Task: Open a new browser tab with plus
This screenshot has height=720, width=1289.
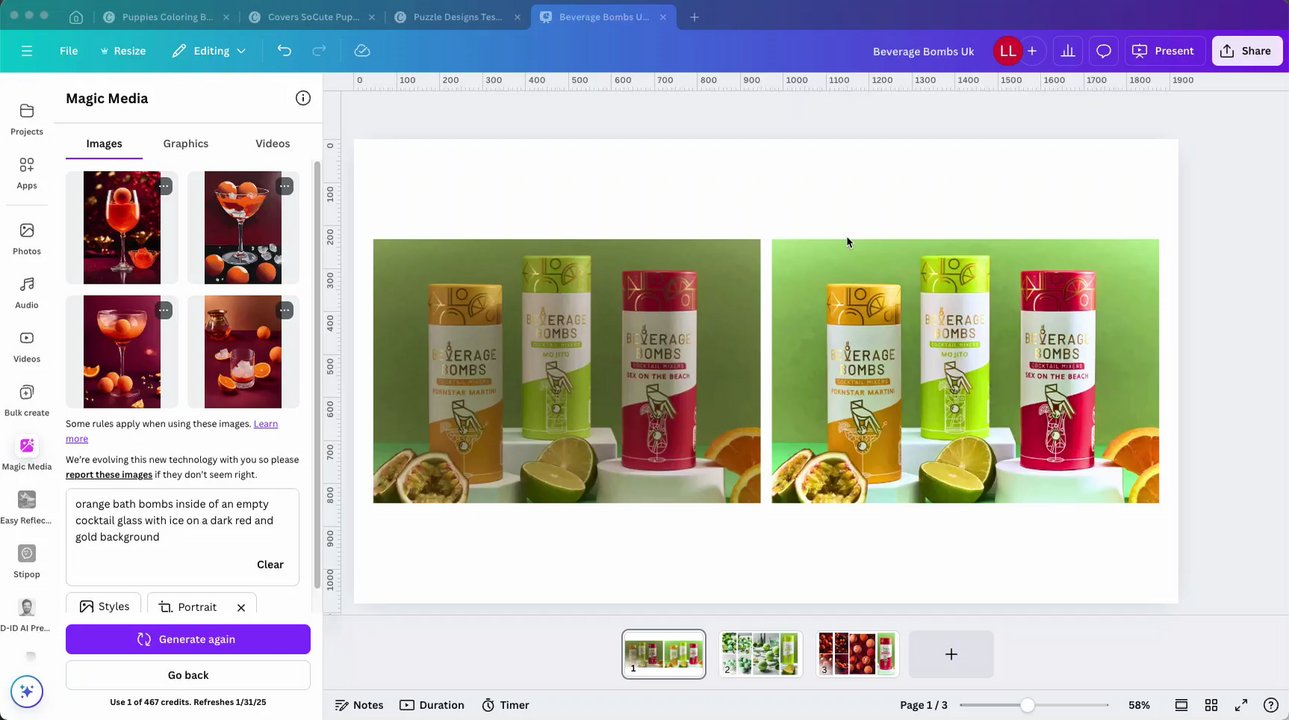Action: 694,17
